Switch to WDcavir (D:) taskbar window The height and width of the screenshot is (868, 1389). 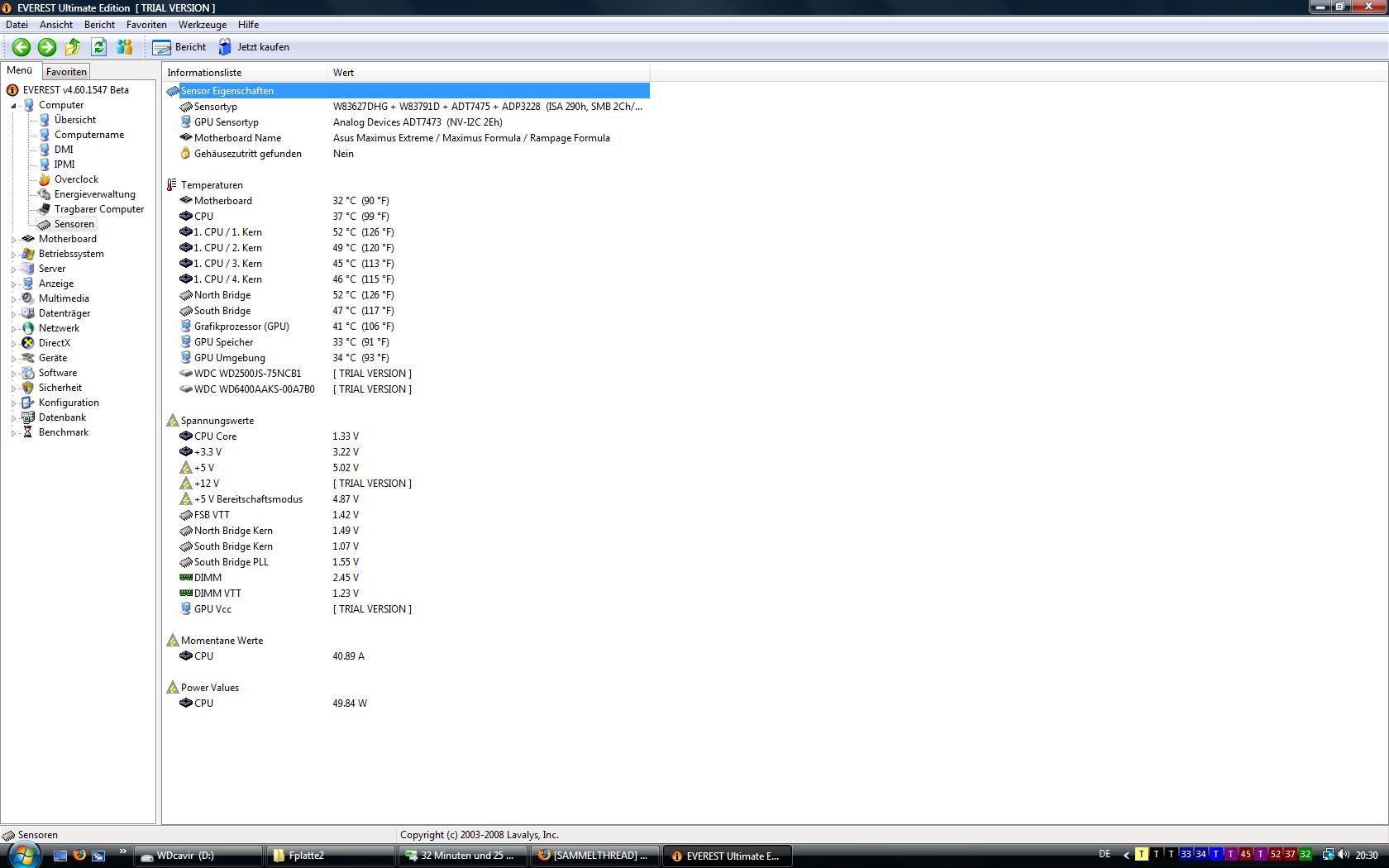click(x=198, y=856)
